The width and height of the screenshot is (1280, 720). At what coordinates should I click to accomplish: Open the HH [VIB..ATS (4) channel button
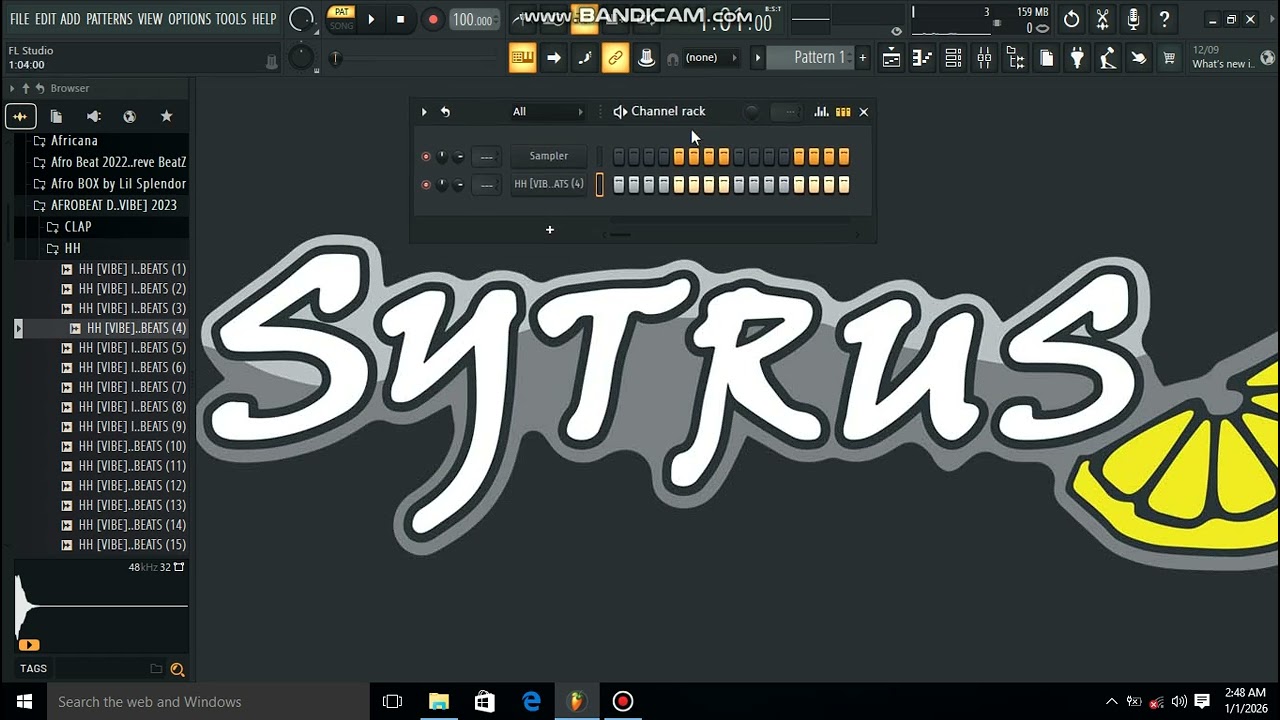548,184
